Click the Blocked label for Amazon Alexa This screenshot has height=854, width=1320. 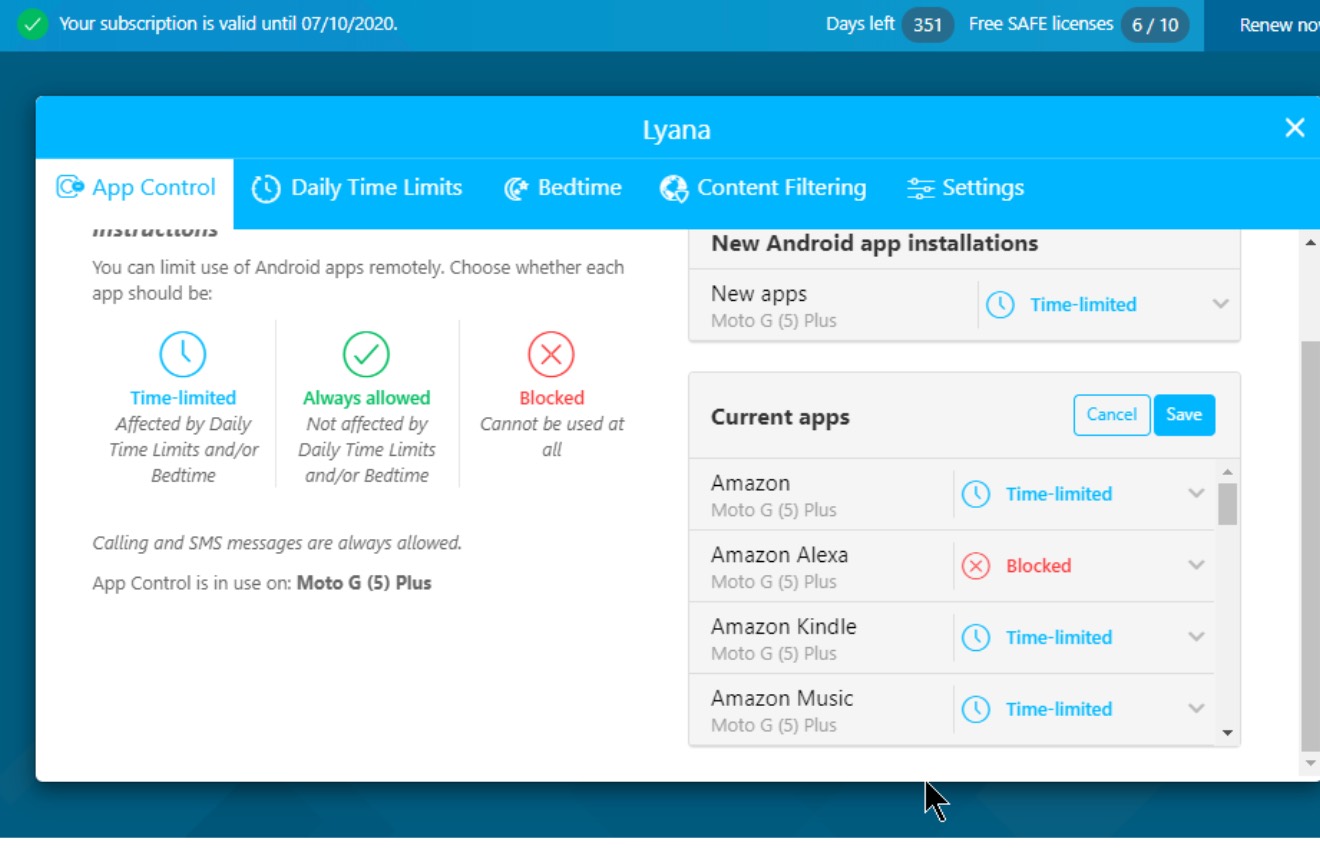point(1038,566)
